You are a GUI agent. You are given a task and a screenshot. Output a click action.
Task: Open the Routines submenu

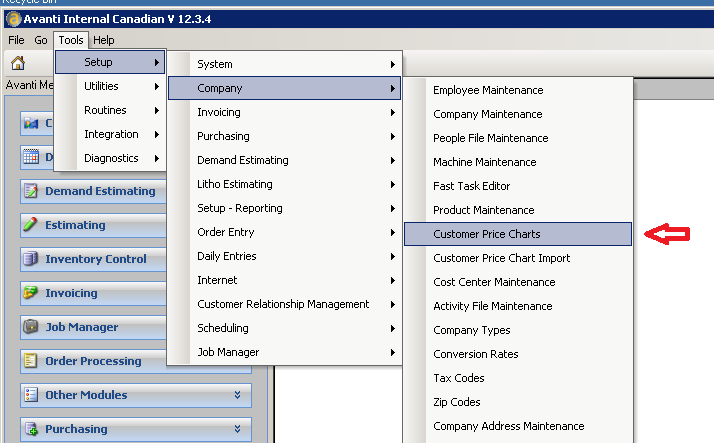point(110,110)
